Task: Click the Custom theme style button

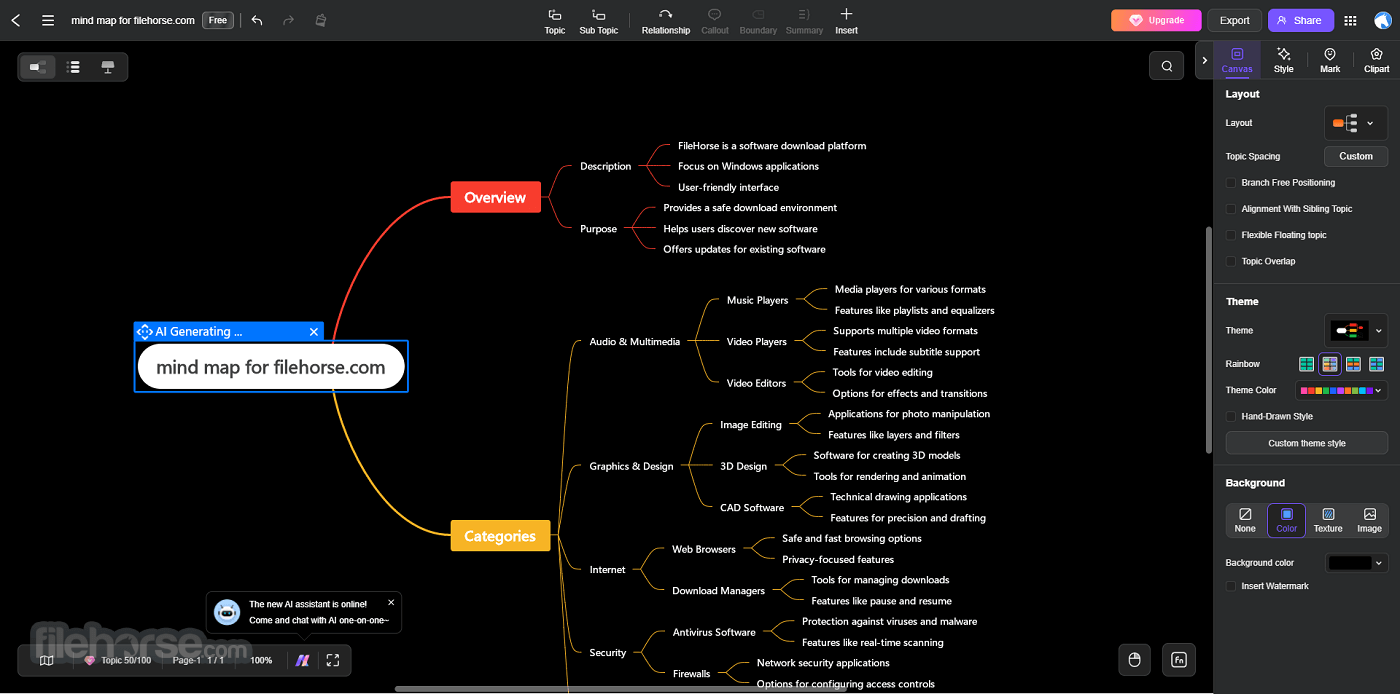Action: (x=1307, y=443)
